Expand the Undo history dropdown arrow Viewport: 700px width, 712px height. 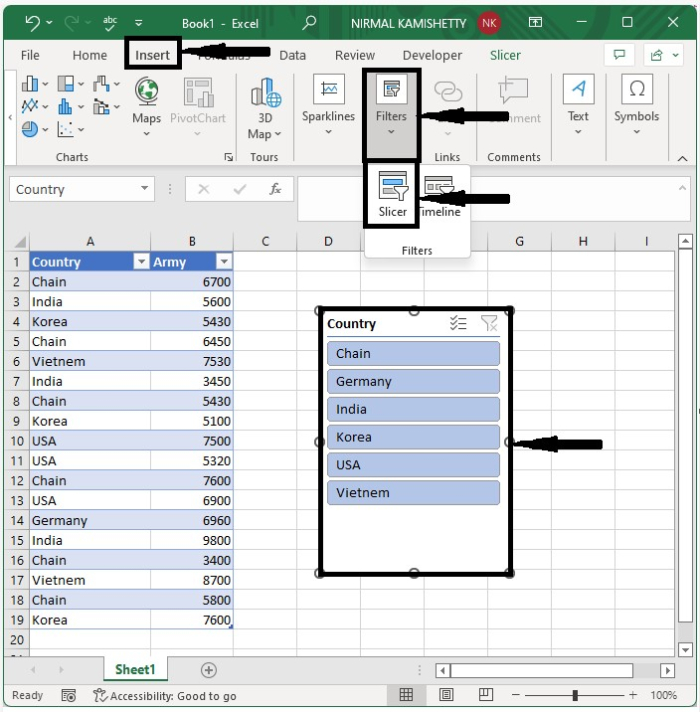pyautogui.click(x=49, y=22)
